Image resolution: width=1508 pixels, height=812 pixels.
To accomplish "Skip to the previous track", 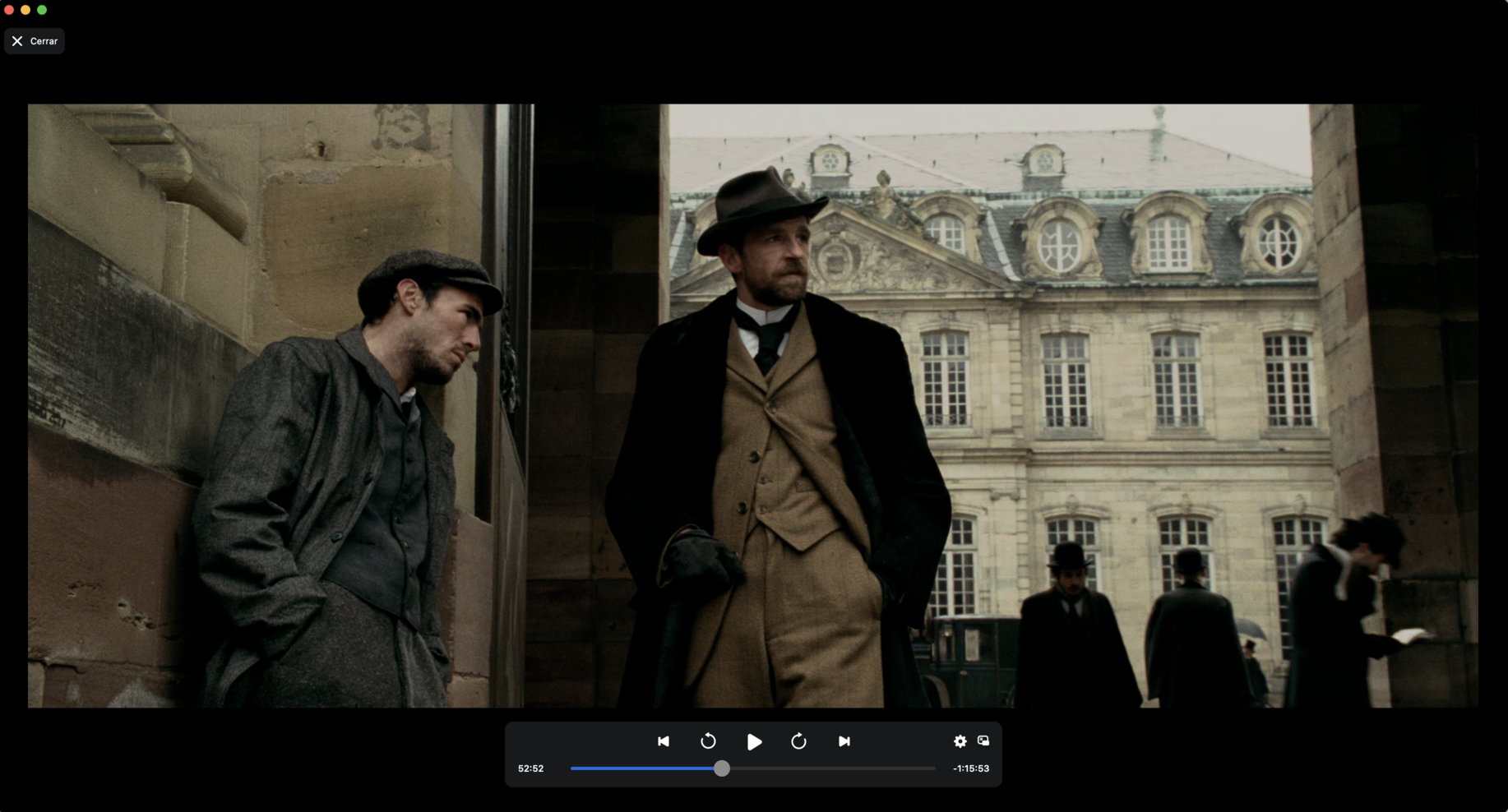I will 664,741.
